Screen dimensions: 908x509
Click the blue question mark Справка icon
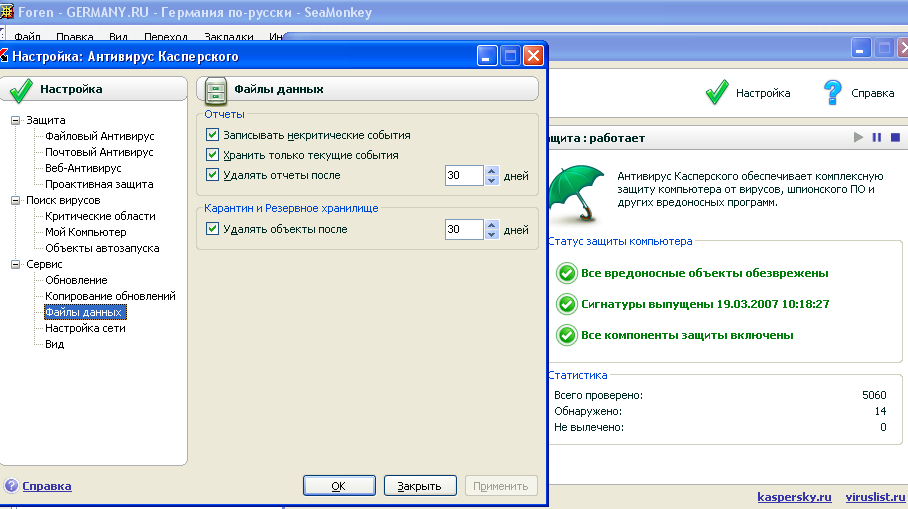pyautogui.click(x=832, y=92)
